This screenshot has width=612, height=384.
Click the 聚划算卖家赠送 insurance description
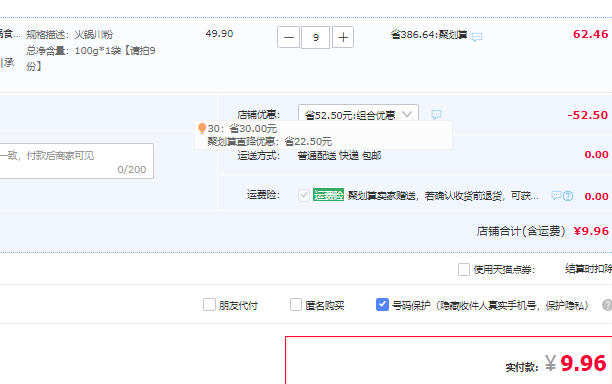(443, 196)
